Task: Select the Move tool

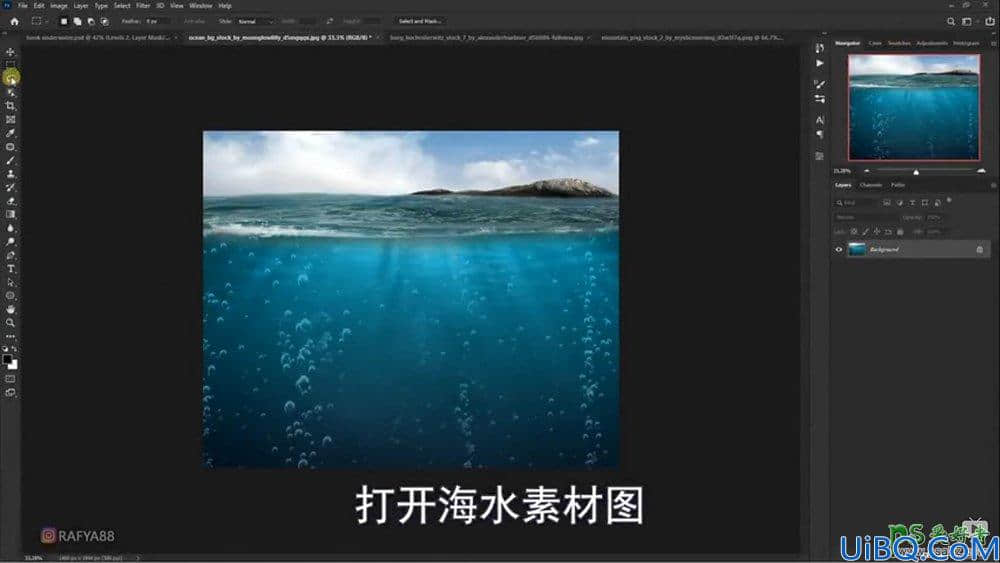Action: pos(10,52)
